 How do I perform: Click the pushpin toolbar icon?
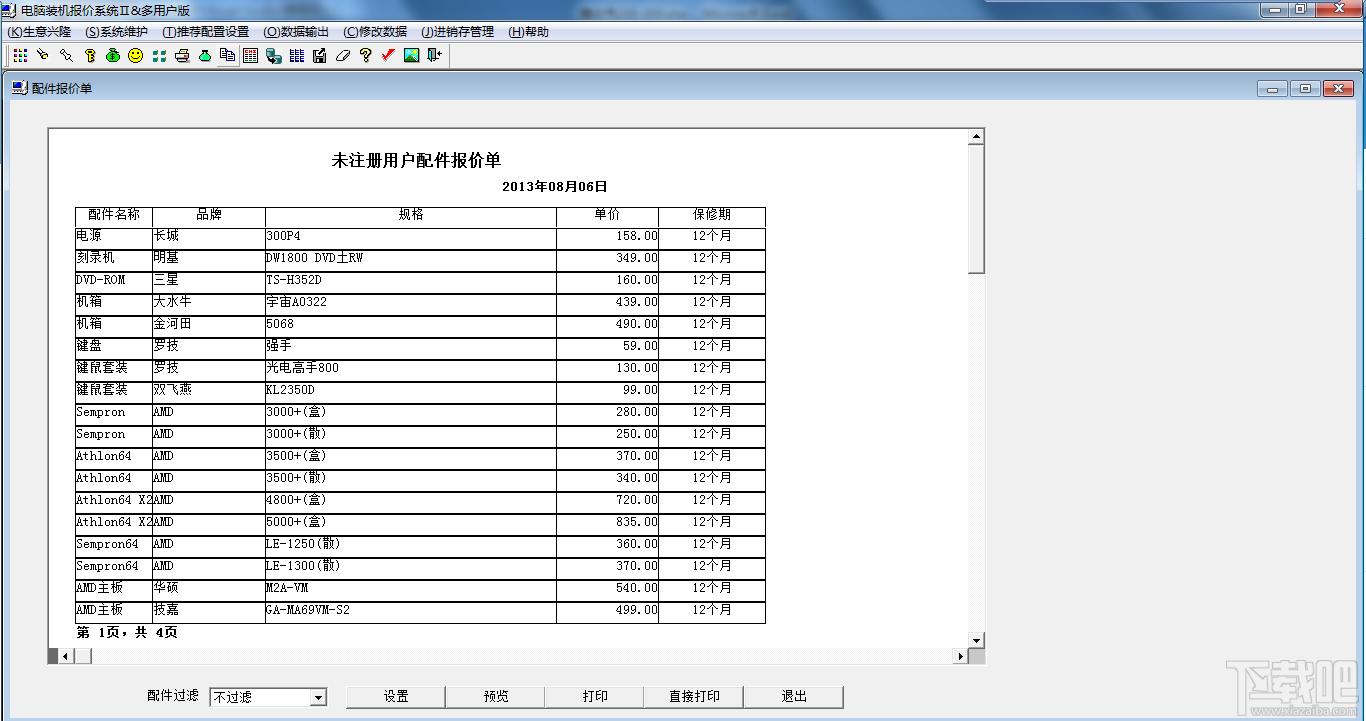coord(66,56)
